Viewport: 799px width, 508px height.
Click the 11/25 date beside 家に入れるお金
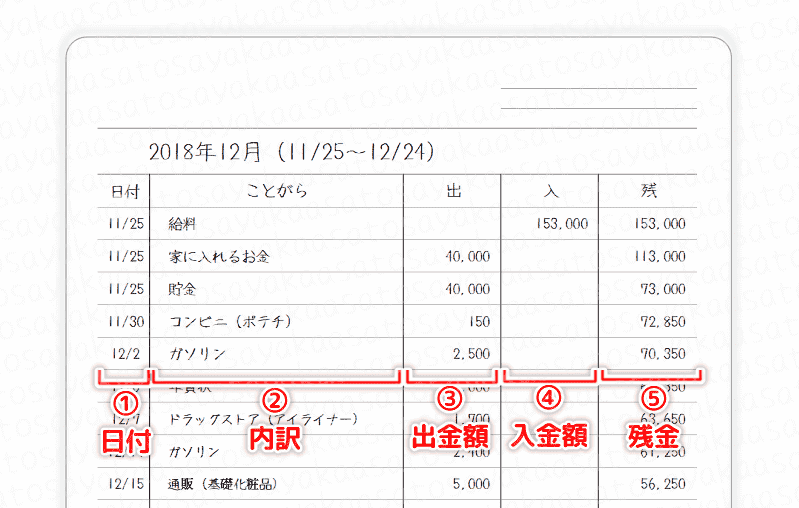coord(126,256)
